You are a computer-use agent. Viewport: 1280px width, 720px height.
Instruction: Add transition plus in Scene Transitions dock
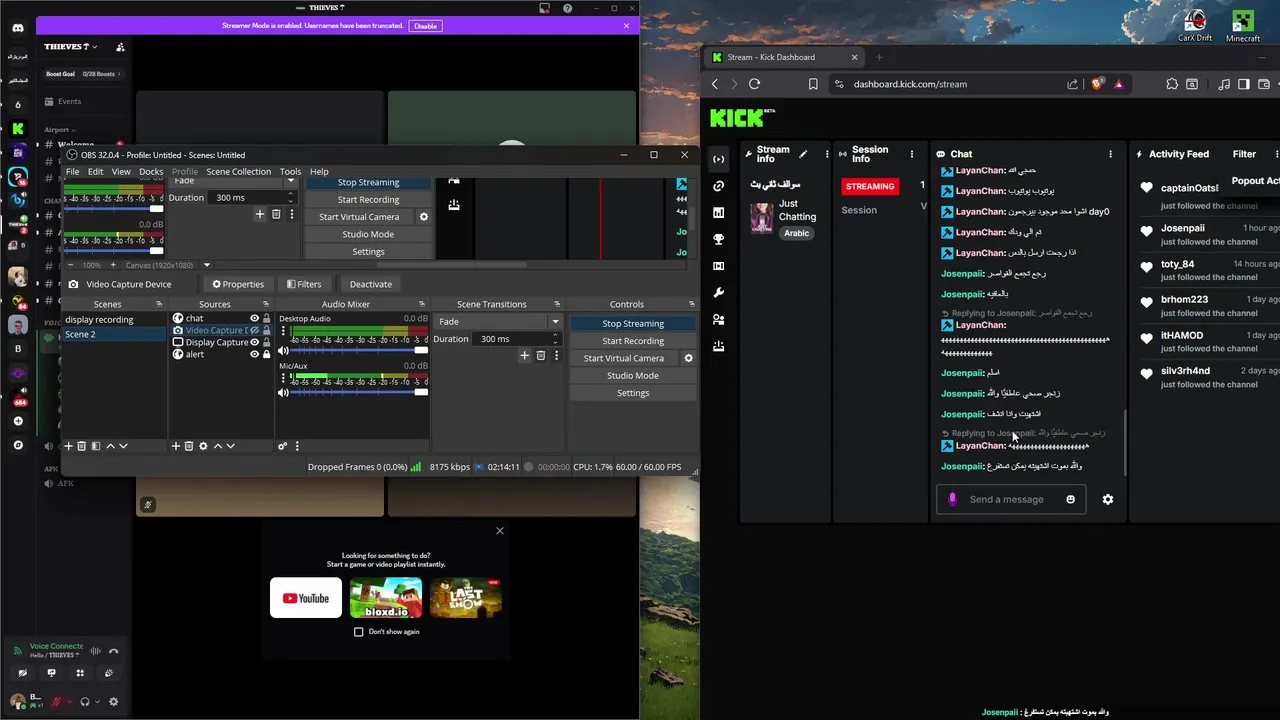pos(524,355)
